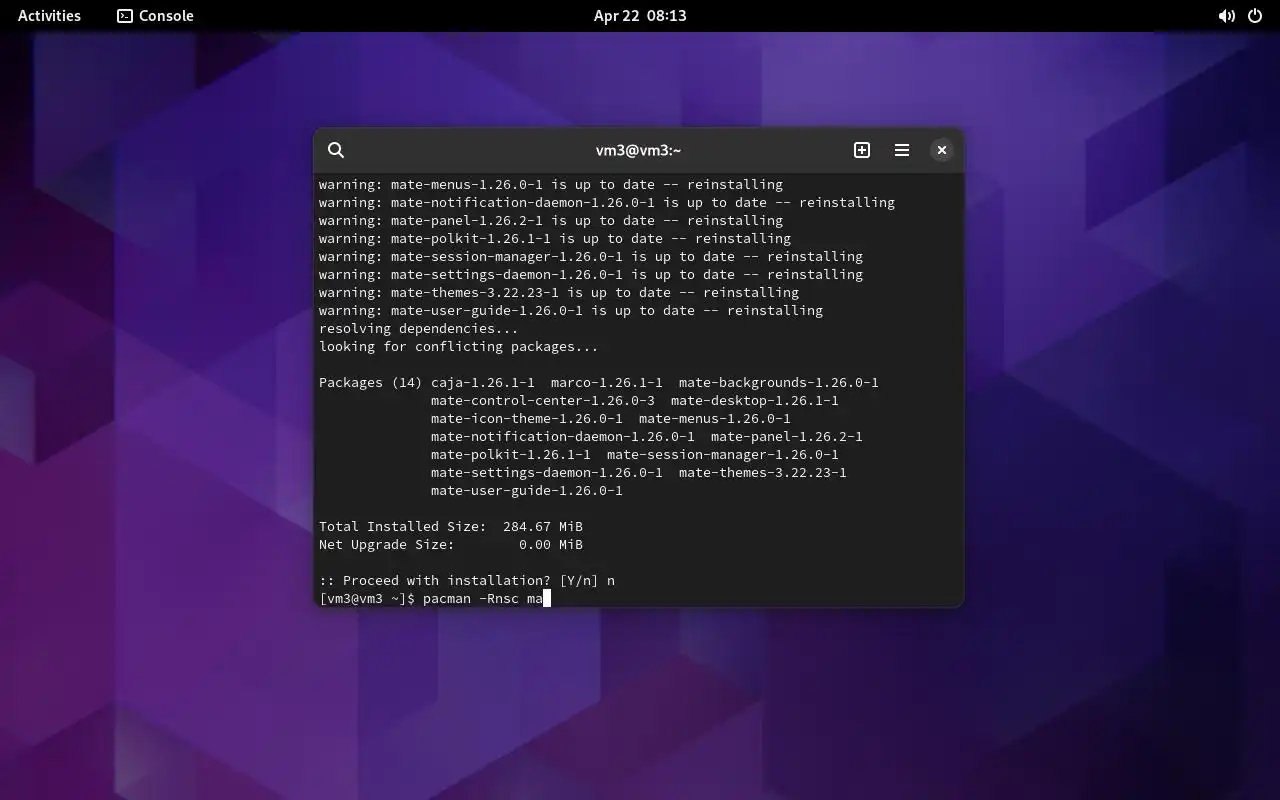Viewport: 1280px width, 800px height.
Task: Click mate-user-guide-1.26.0-1 in package list
Action: (527, 491)
